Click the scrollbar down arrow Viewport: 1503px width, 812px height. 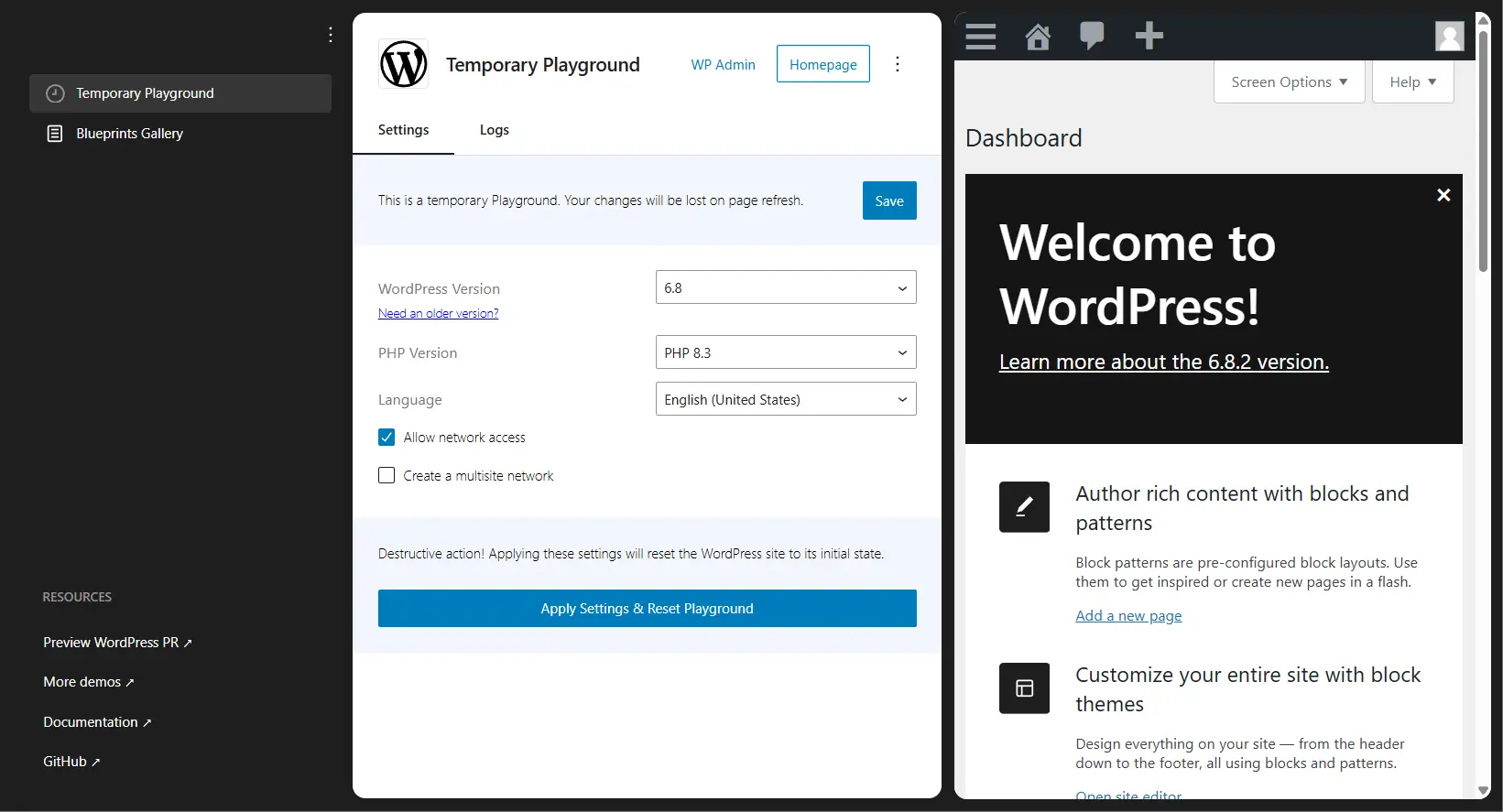[x=1483, y=791]
